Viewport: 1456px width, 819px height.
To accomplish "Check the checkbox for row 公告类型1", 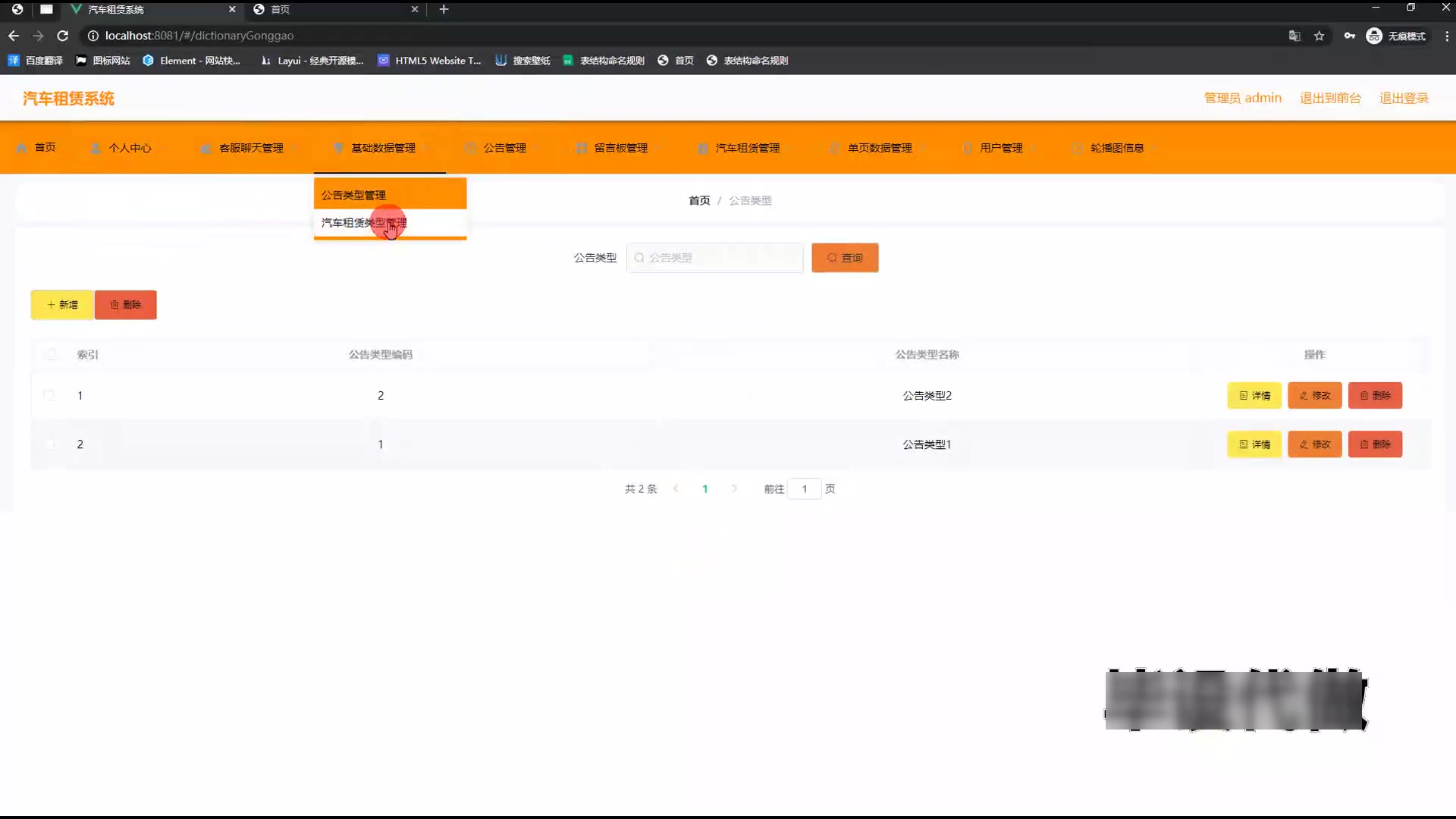I will (x=49, y=444).
